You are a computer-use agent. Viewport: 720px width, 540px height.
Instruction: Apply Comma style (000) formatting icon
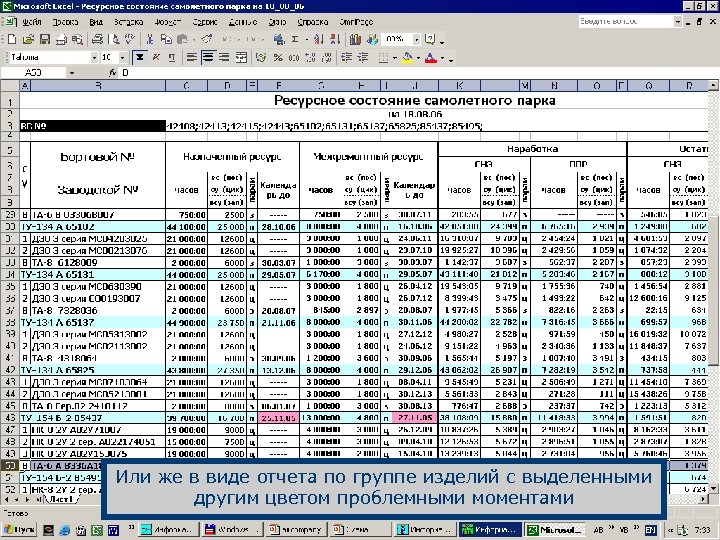coord(294,57)
